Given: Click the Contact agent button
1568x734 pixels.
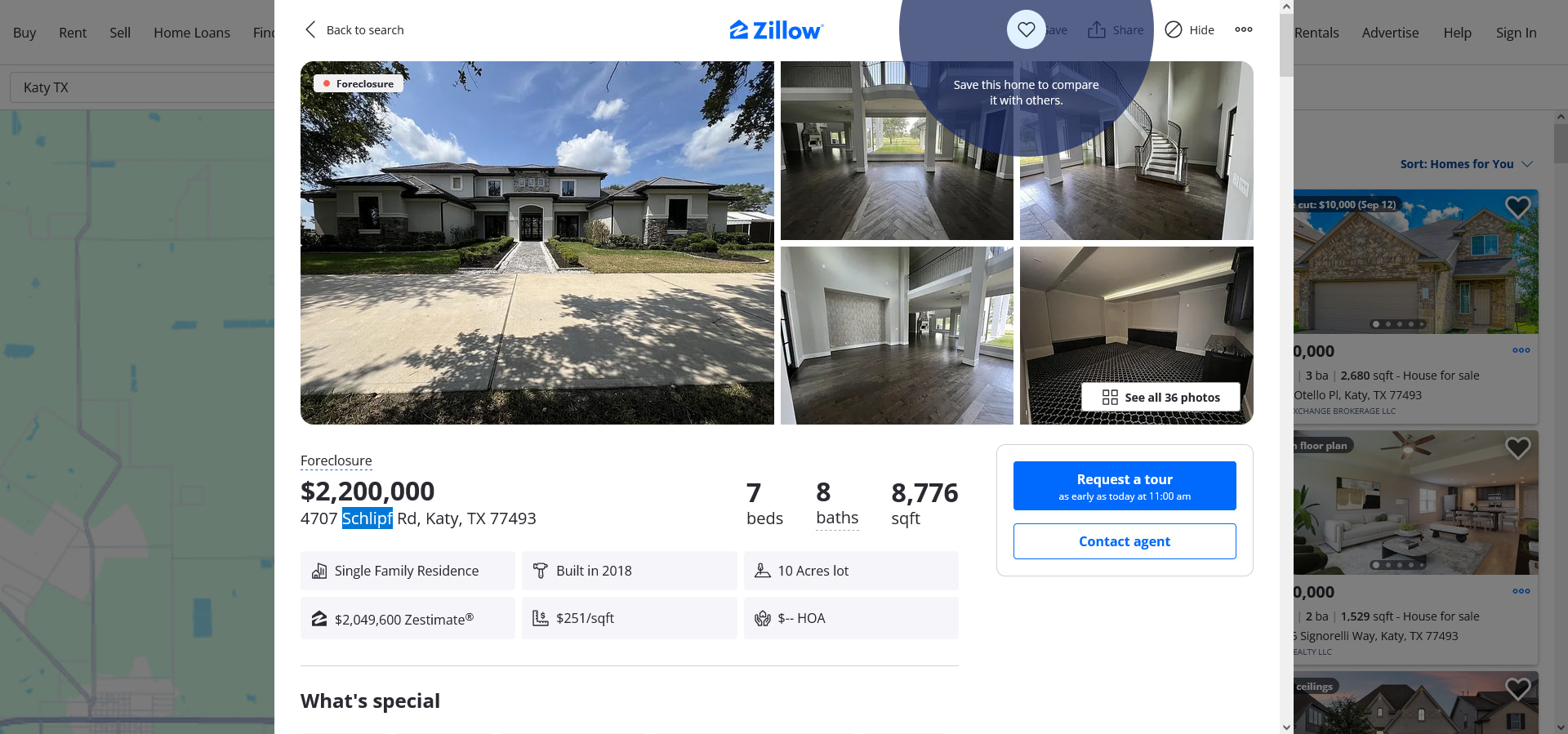Looking at the screenshot, I should (1125, 541).
